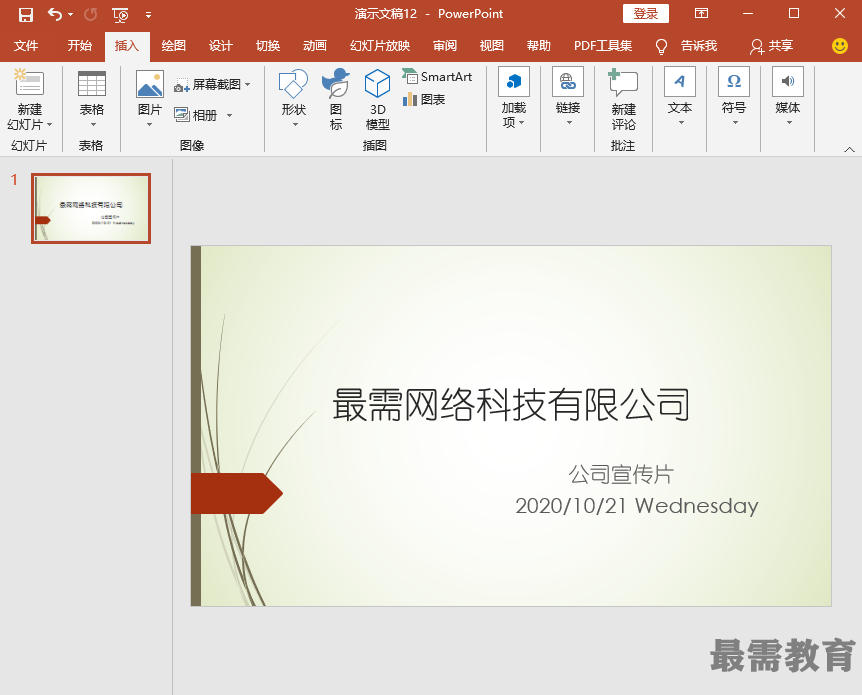Viewport: 862px width, 695px height.
Task: Click the lightbulb Tell Me icon
Action: 661,47
